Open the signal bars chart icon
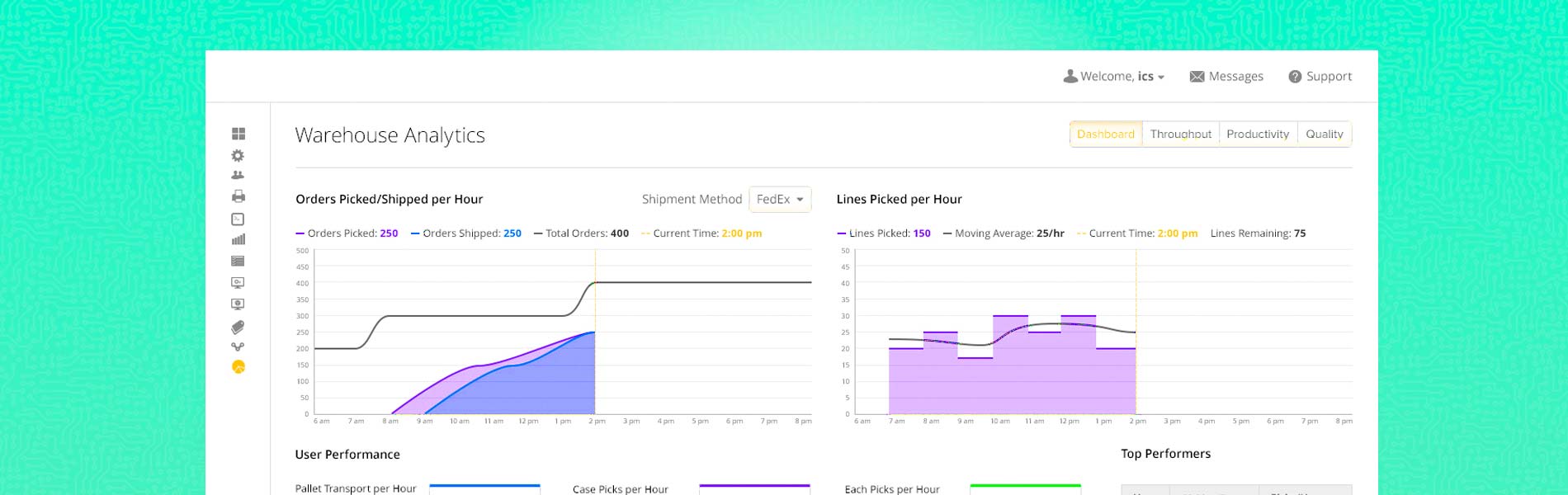Screen dimensions: 1568x495 [239, 239]
